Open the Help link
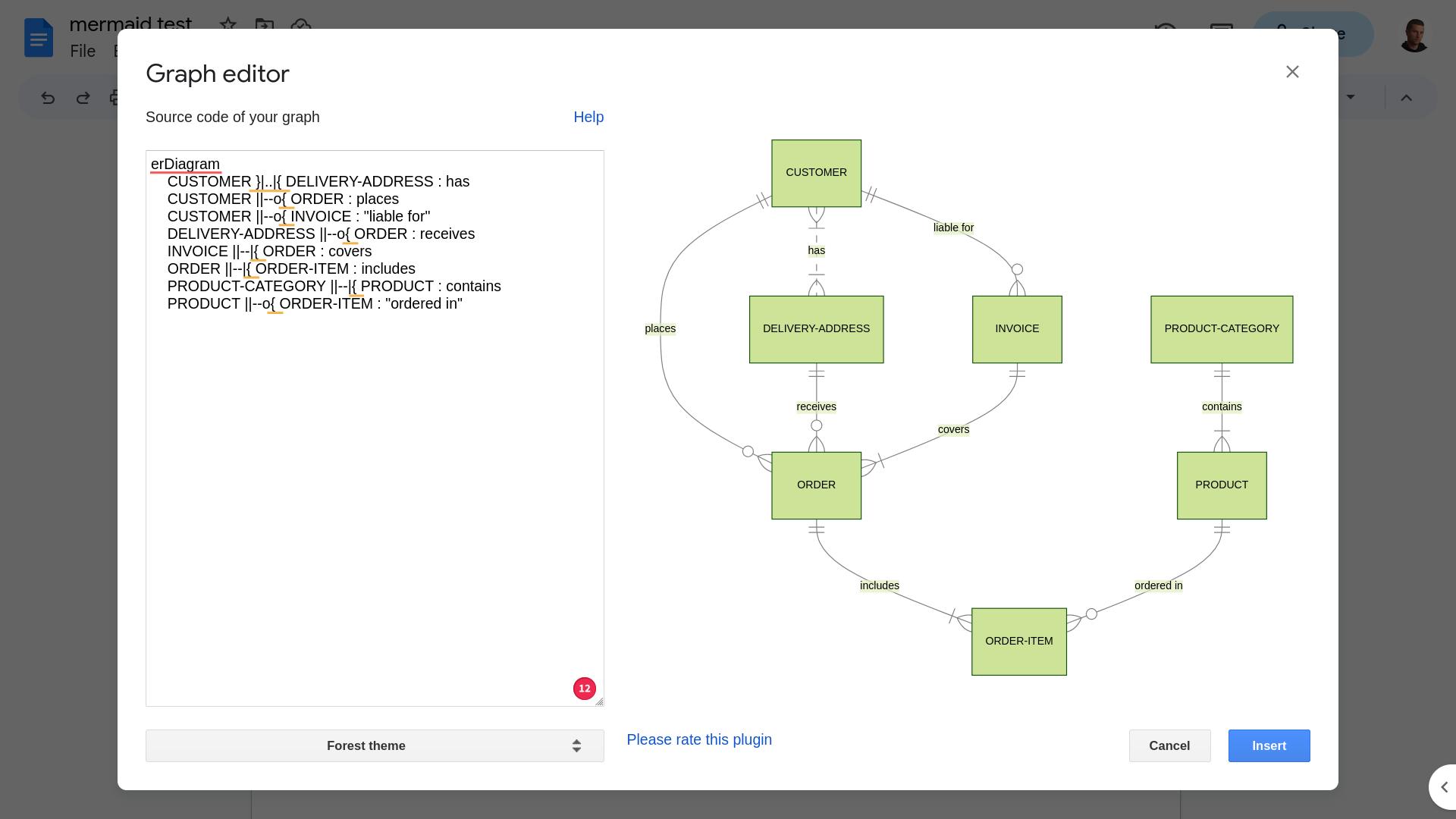Viewport: 1456px width, 819px height. (x=588, y=117)
